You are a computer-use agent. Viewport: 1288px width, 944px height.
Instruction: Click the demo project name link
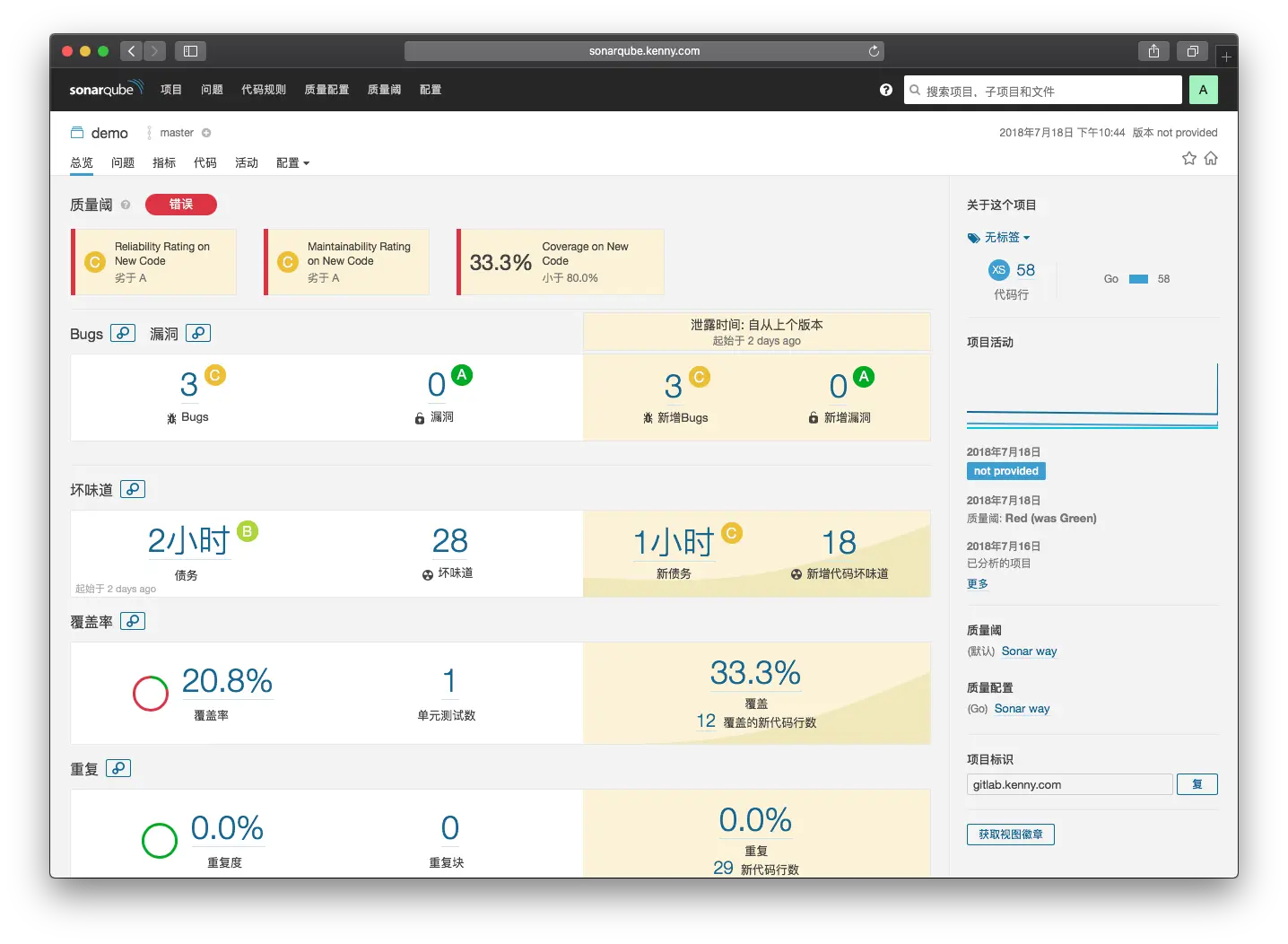(109, 133)
